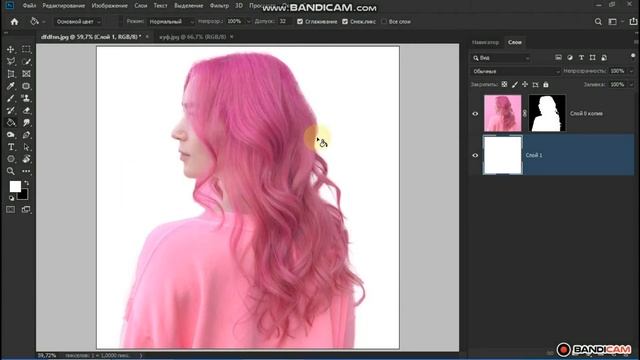Toggle the Сглаживание checkbox
The height and width of the screenshot is (360, 640).
(x=300, y=22)
